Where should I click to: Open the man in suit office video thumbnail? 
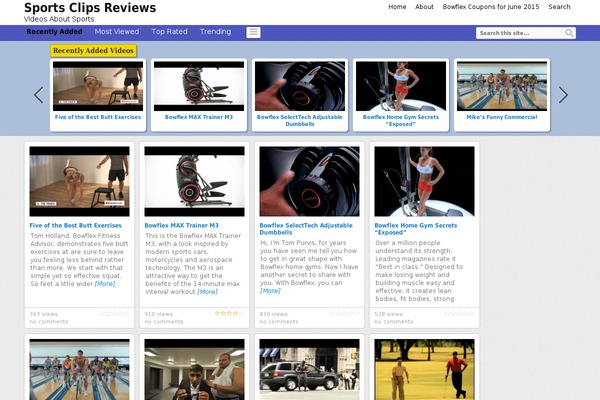pos(194,369)
